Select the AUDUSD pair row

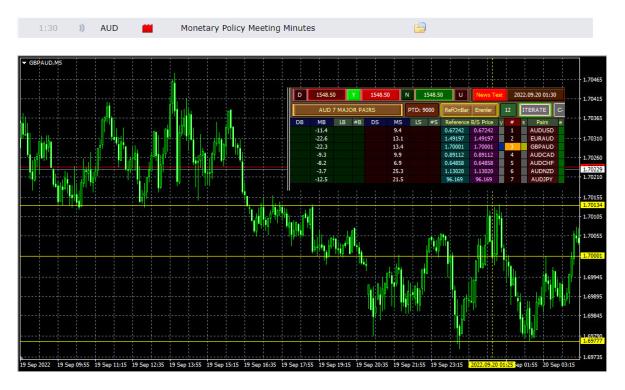542,130
